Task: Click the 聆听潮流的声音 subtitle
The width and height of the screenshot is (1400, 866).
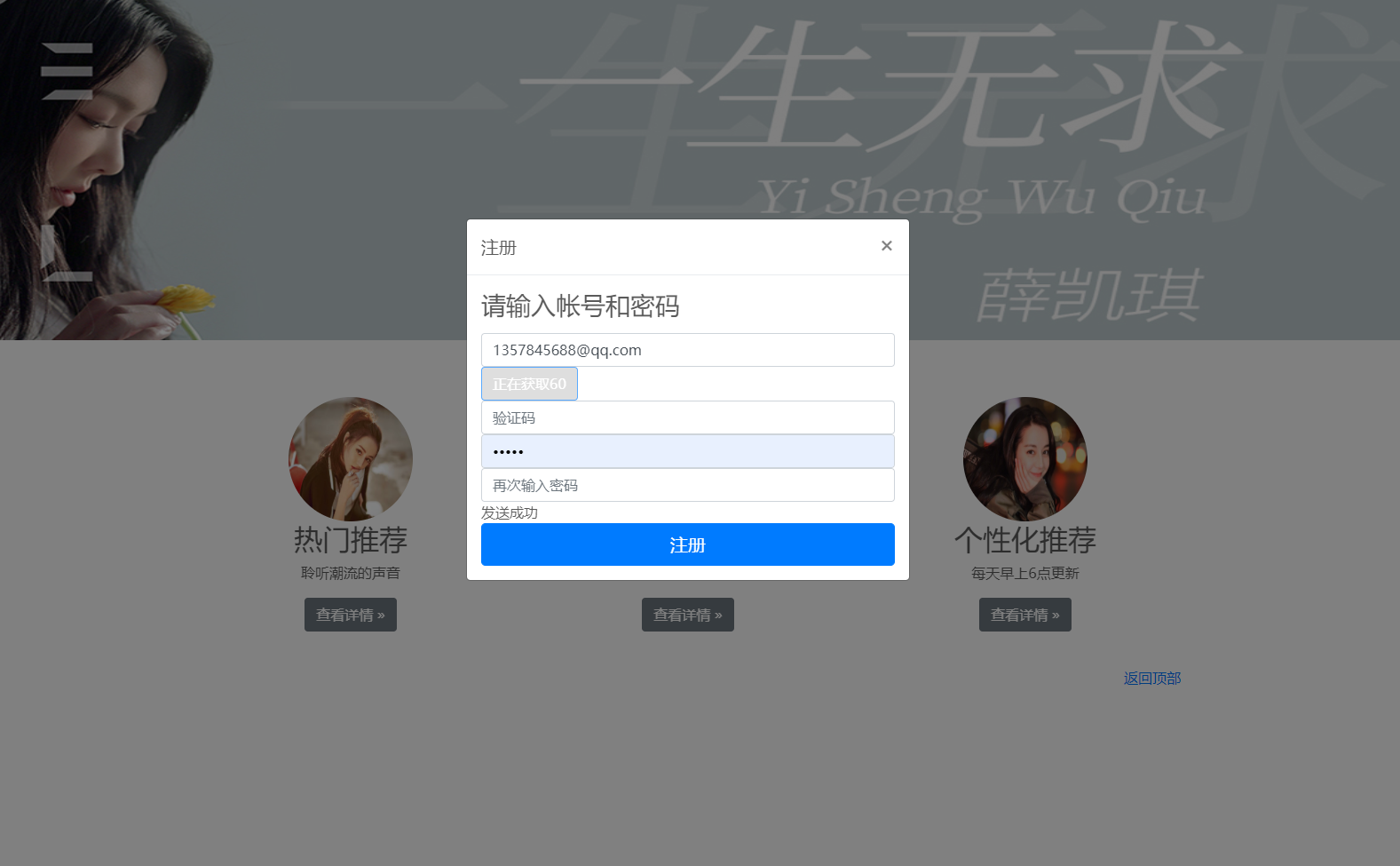Action: 351,573
